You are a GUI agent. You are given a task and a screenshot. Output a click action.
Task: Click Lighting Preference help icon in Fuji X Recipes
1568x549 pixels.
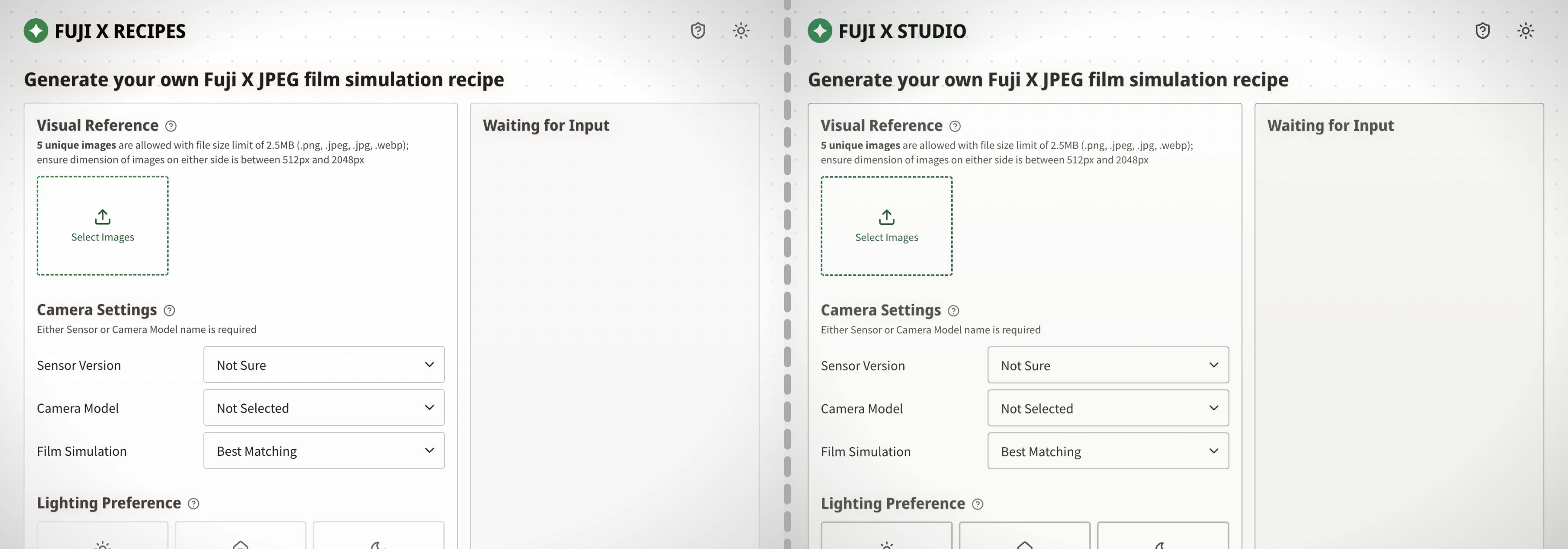click(x=193, y=503)
